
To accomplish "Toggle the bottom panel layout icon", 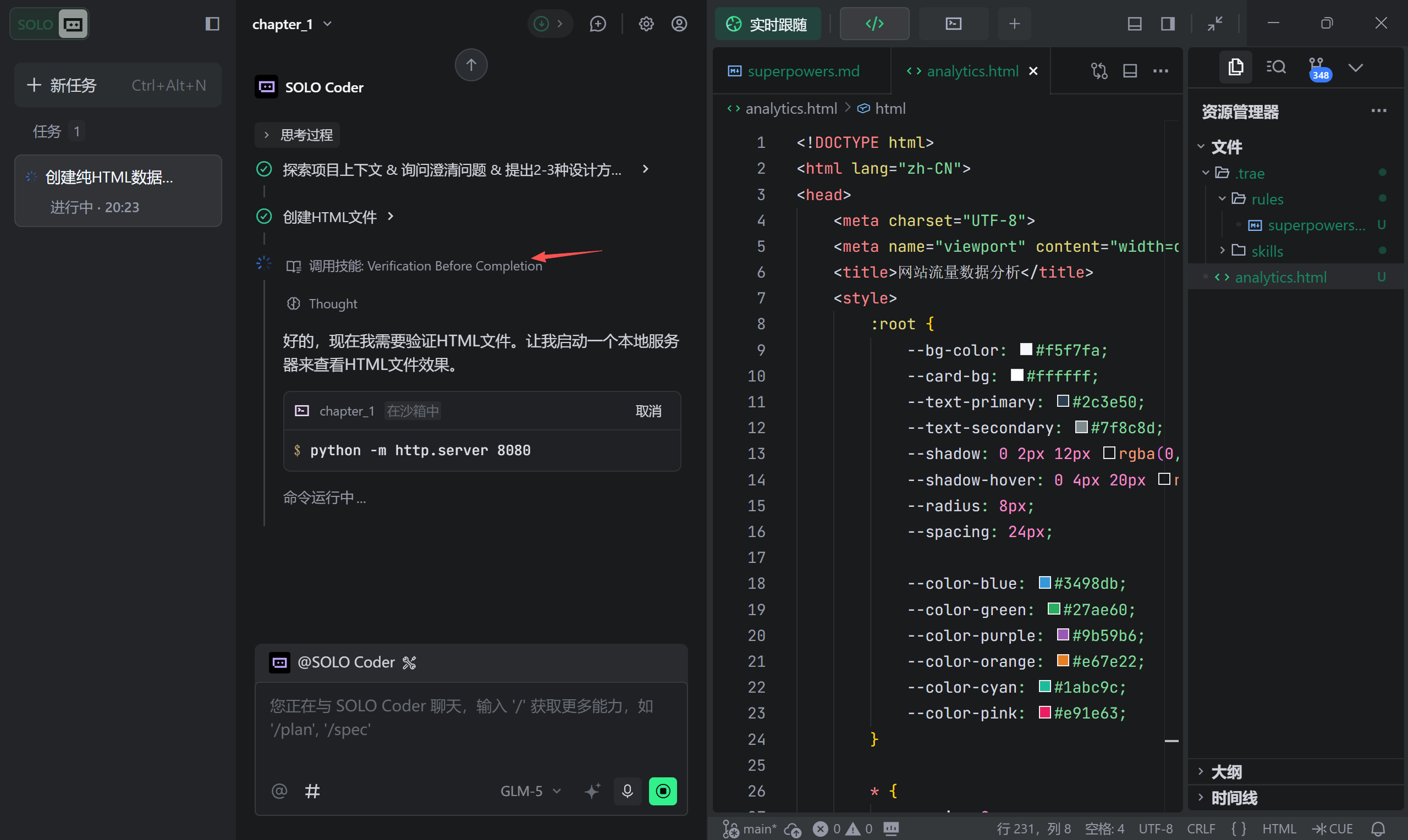I will 1134,24.
